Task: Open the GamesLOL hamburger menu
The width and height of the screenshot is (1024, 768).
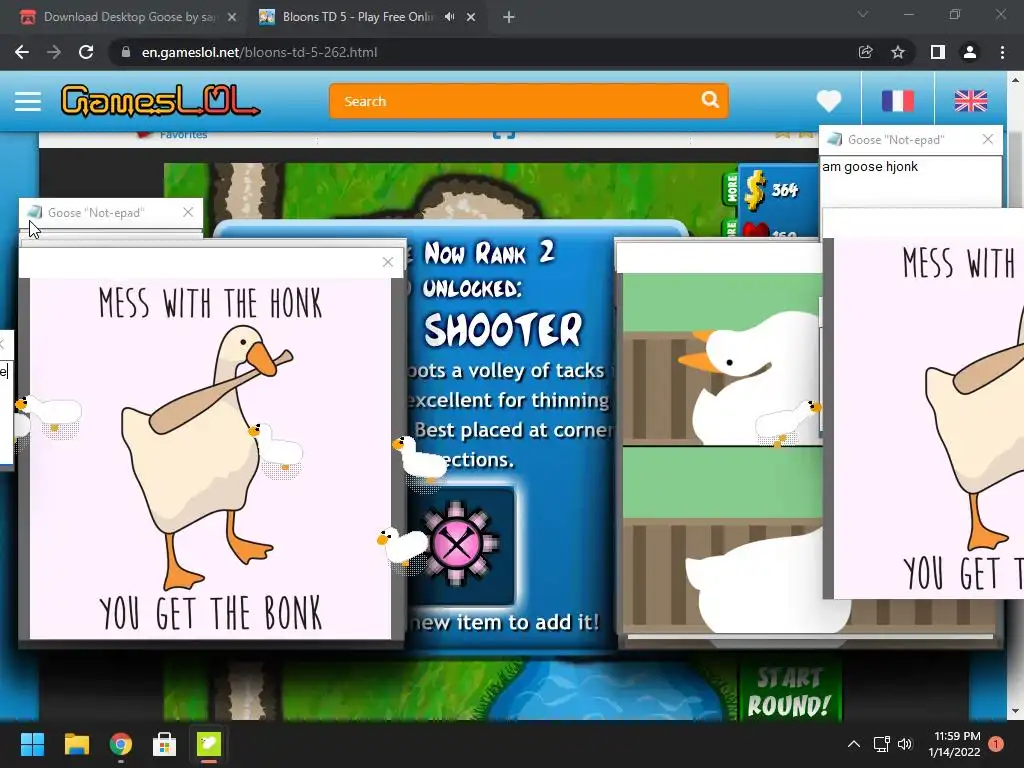Action: [28, 101]
